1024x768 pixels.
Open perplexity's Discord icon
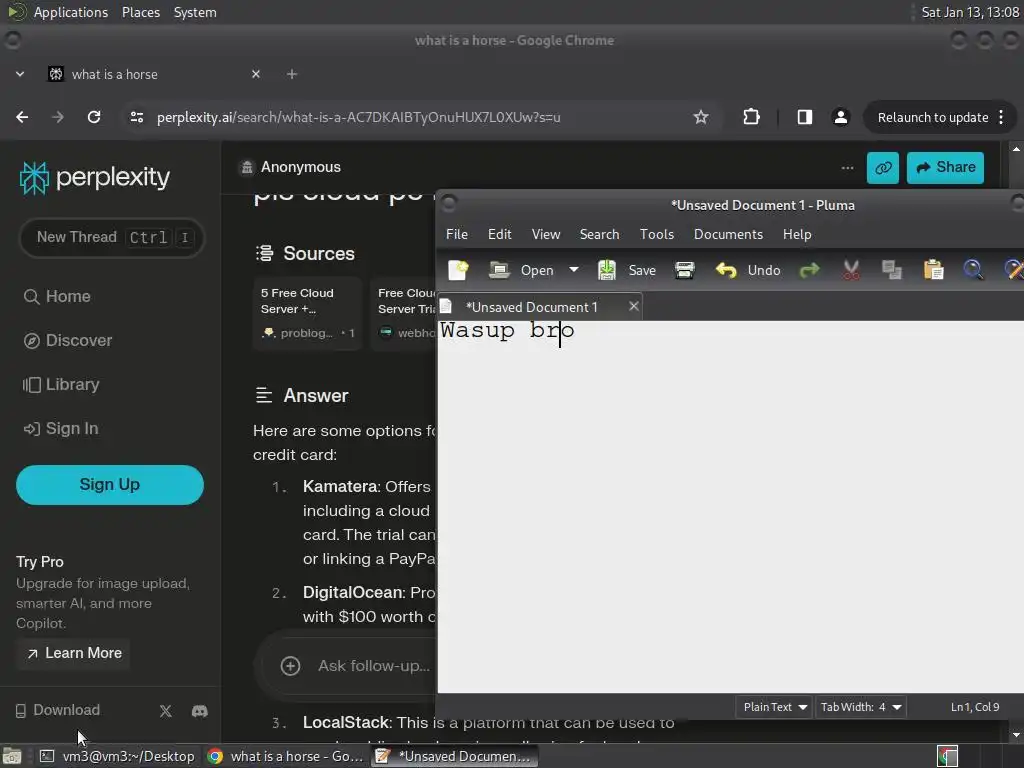[199, 711]
